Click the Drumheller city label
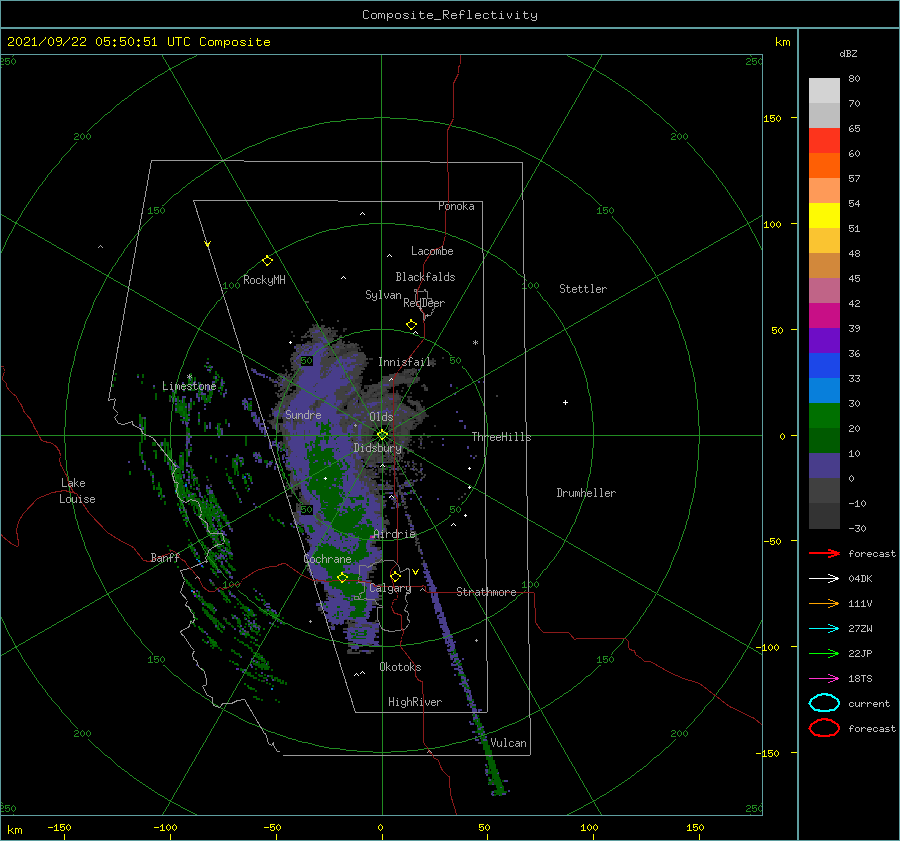 [586, 493]
